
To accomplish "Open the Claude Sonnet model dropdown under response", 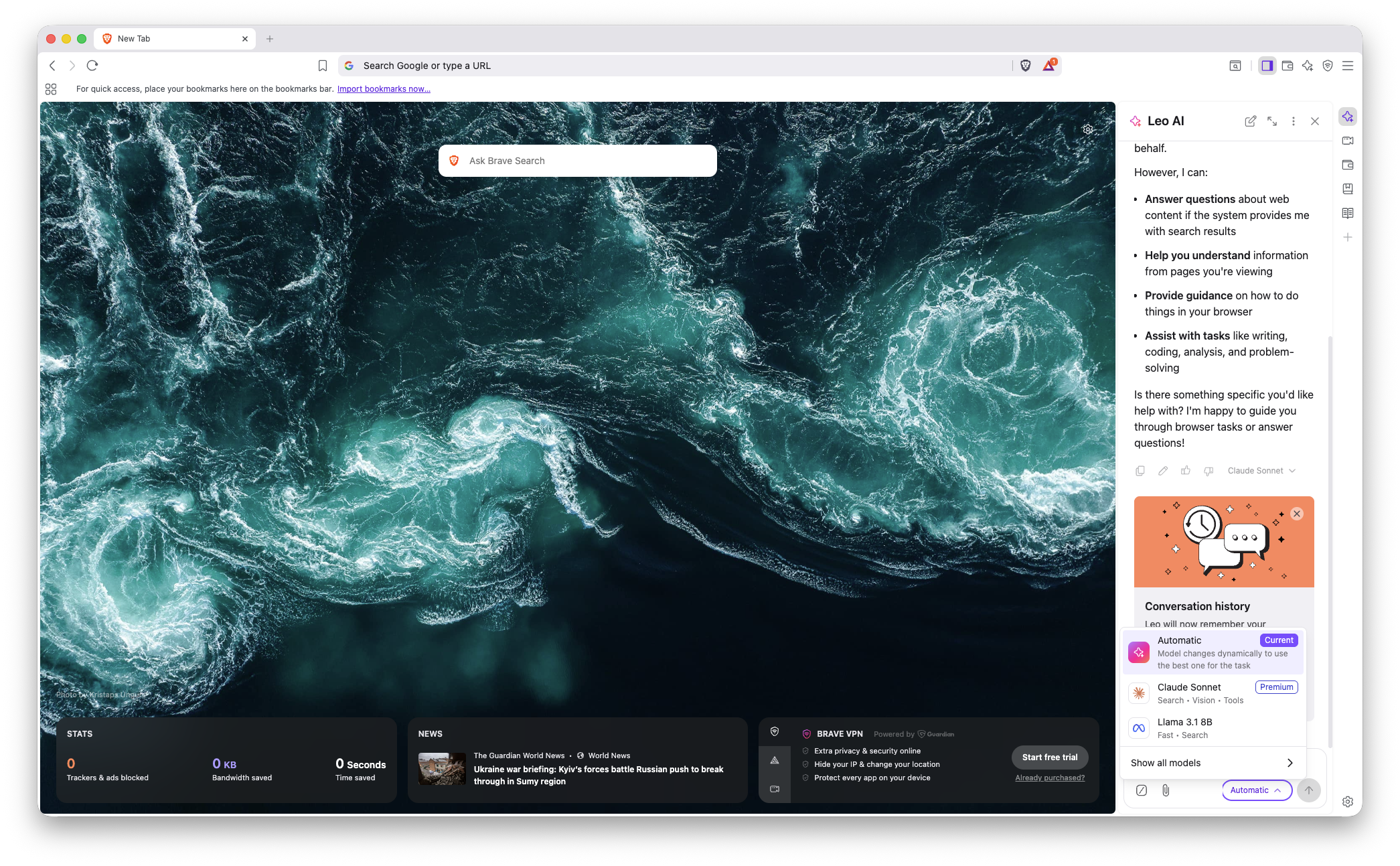I will [x=1261, y=470].
